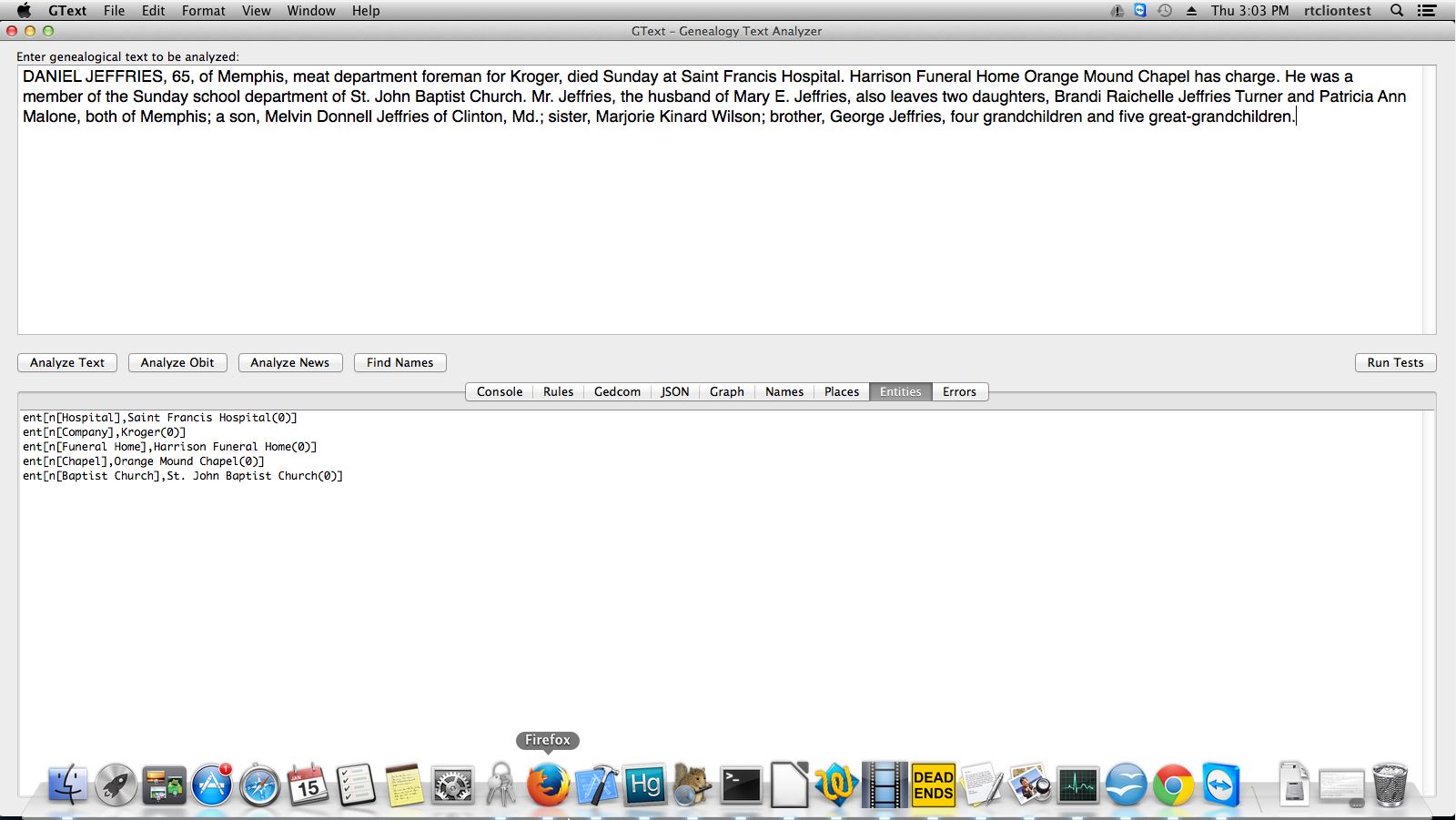This screenshot has width=1456, height=820.
Task: Click the Saint Francis Hospital entity line
Action: (160, 418)
